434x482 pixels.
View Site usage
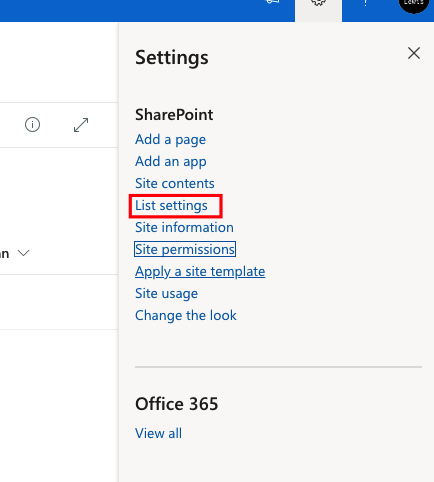[166, 294]
